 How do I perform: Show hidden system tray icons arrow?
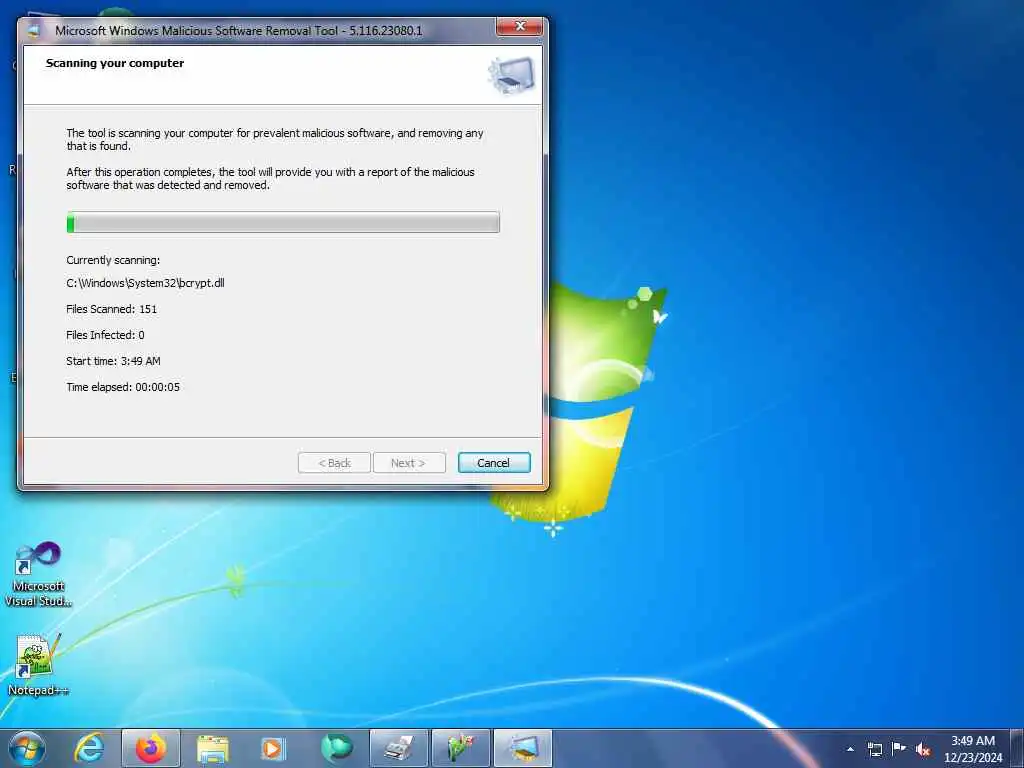(x=850, y=749)
